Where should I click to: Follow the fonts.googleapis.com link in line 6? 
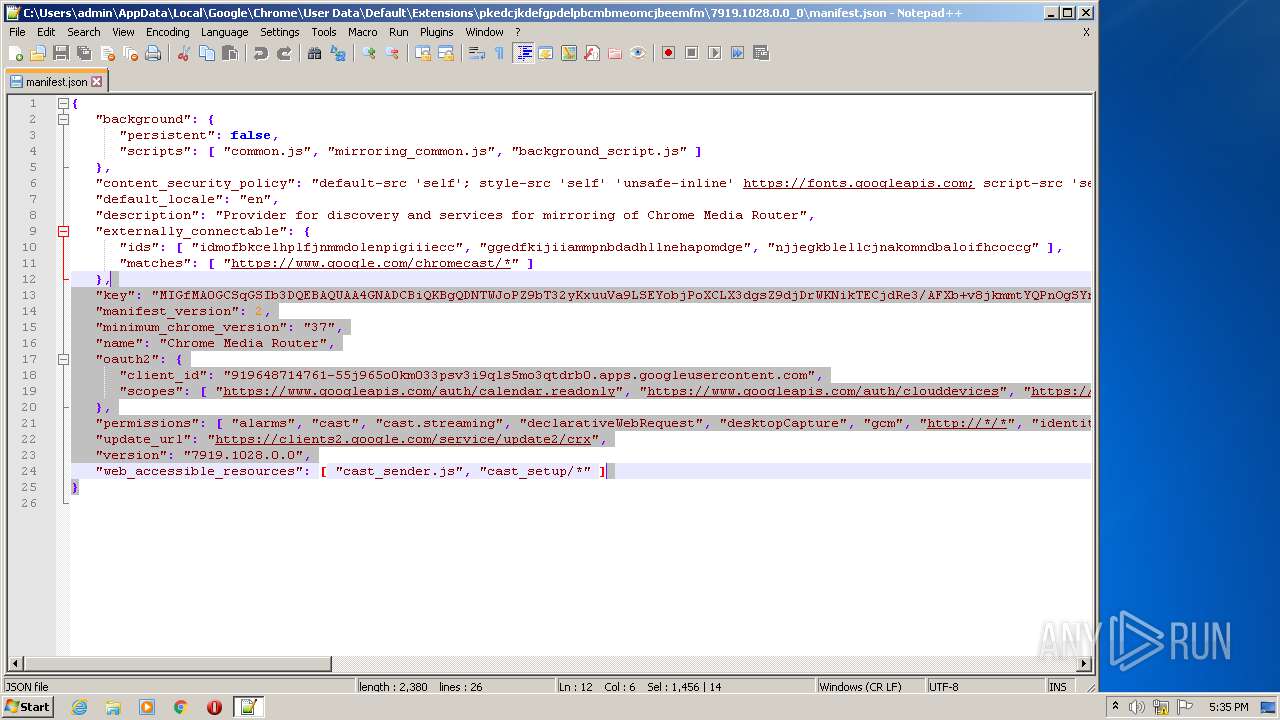click(859, 183)
